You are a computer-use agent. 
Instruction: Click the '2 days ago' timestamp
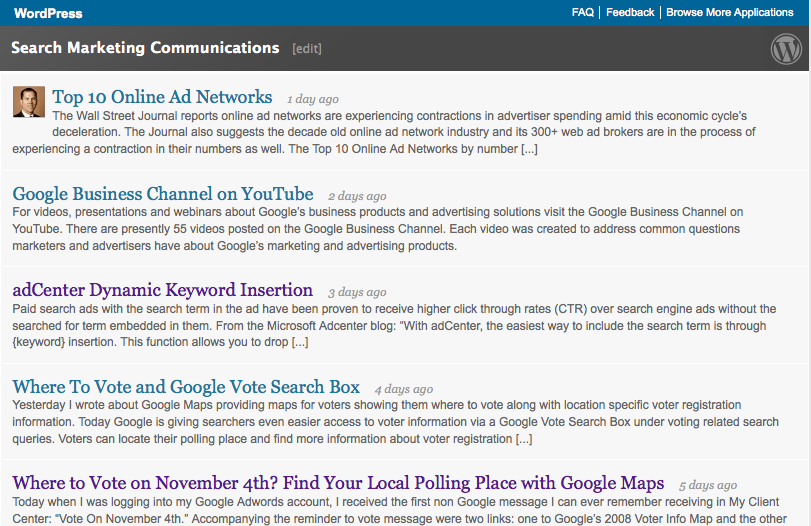coord(357,197)
